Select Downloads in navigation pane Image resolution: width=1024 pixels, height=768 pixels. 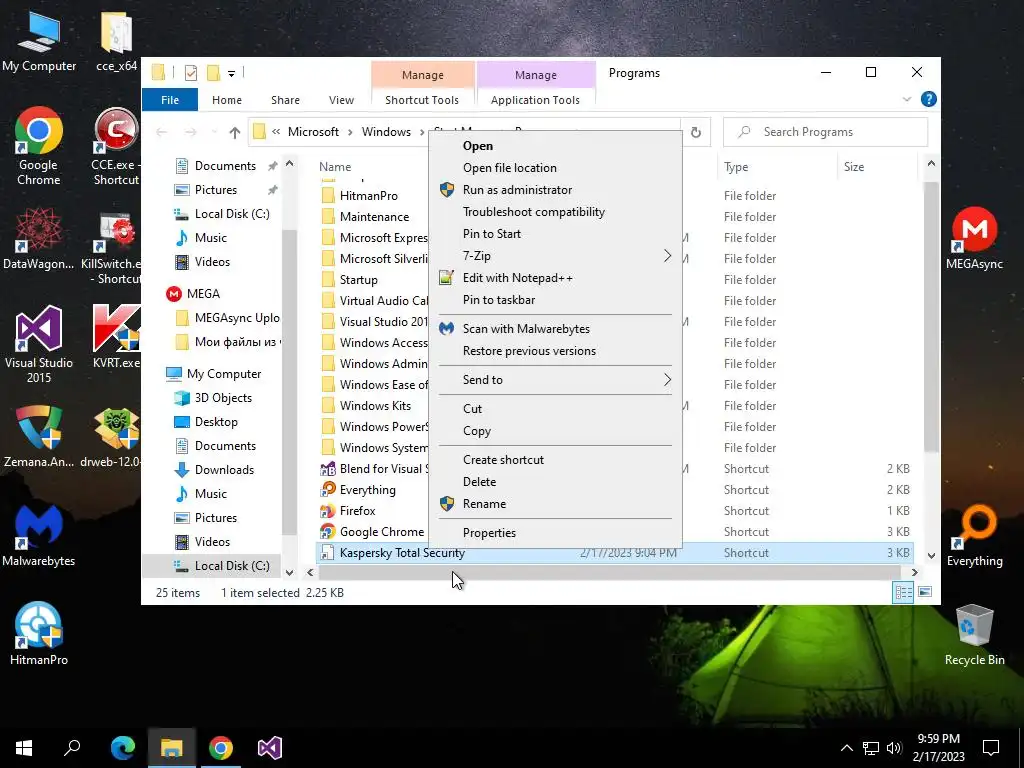pos(224,470)
